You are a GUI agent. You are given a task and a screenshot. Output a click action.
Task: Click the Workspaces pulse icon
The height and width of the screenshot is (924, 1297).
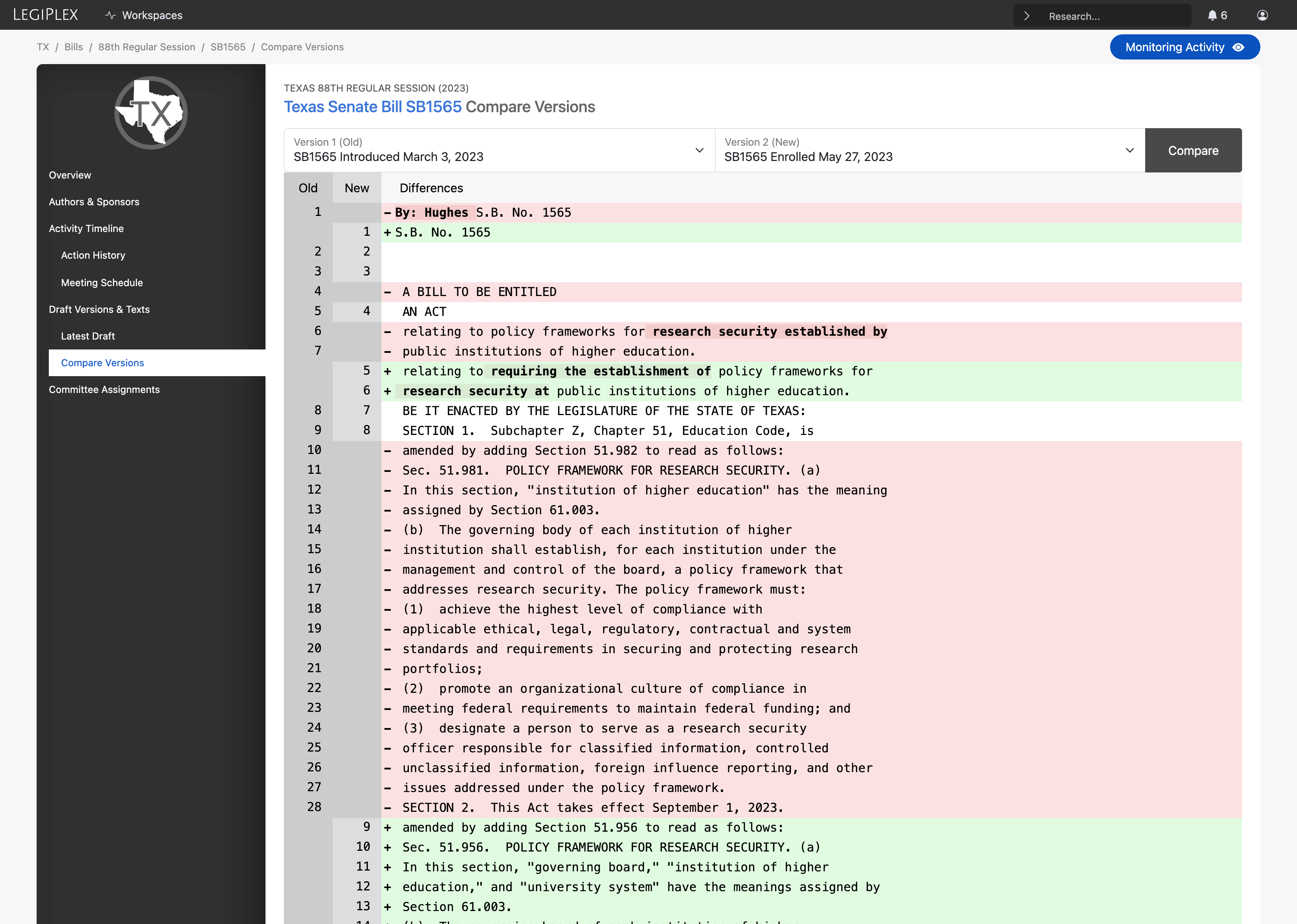click(x=110, y=15)
